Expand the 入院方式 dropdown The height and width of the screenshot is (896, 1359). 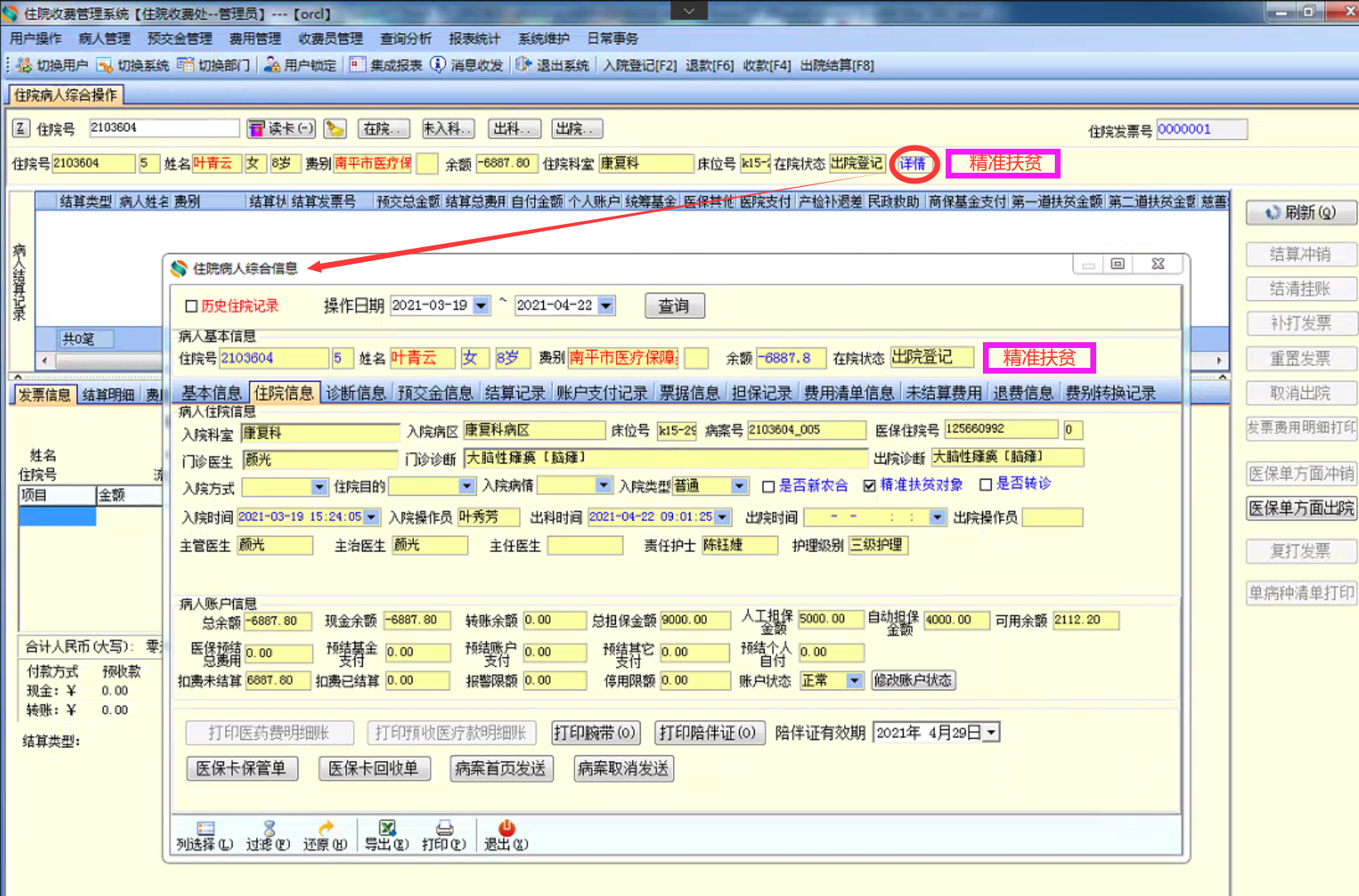pyautogui.click(x=319, y=487)
